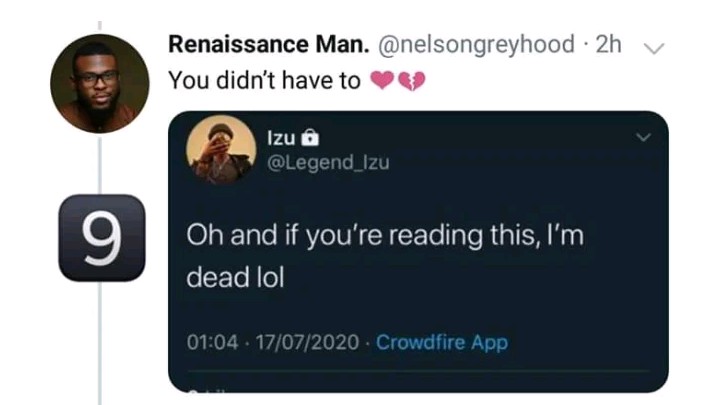Open the quoted tweet "I'm dead lol" text

click(385, 256)
